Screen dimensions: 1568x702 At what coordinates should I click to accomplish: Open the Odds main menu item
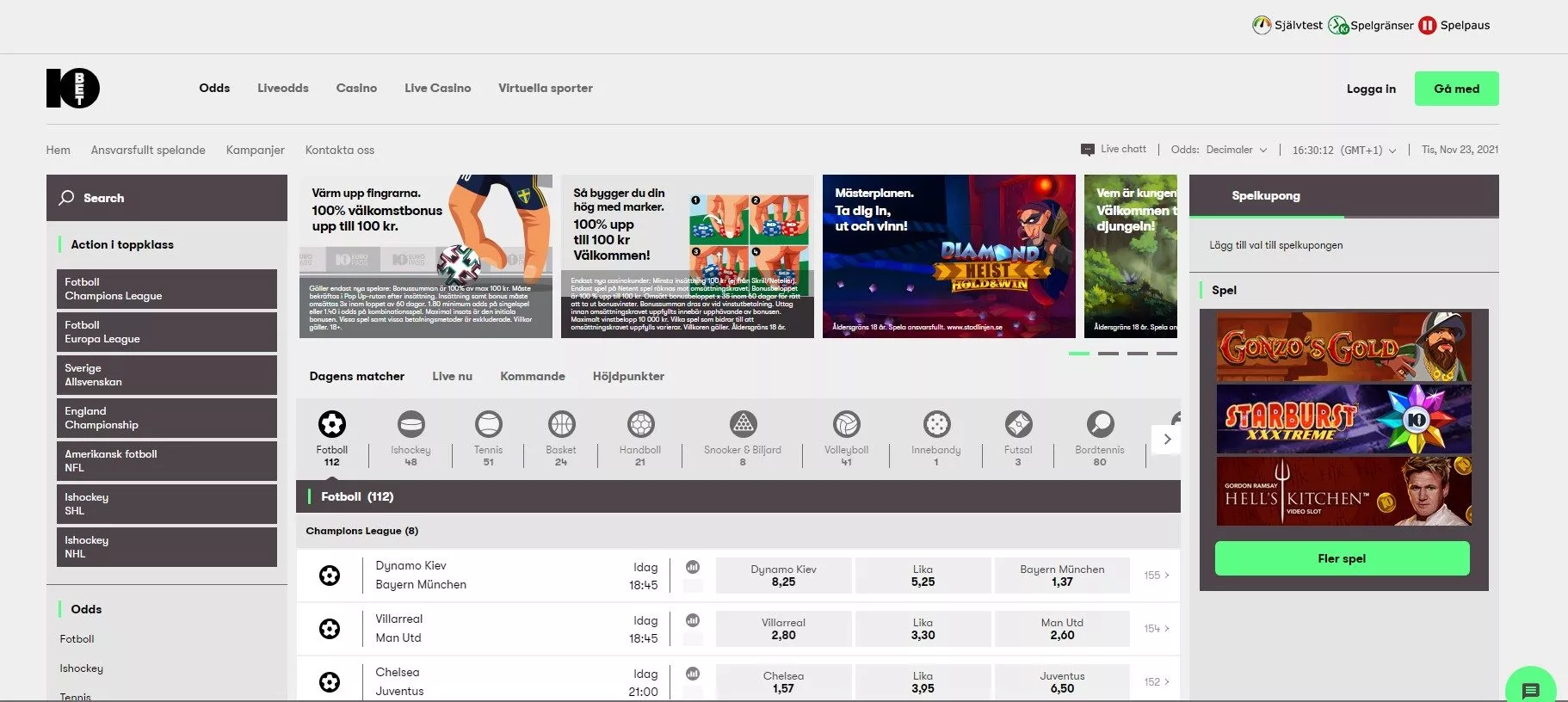coord(214,88)
